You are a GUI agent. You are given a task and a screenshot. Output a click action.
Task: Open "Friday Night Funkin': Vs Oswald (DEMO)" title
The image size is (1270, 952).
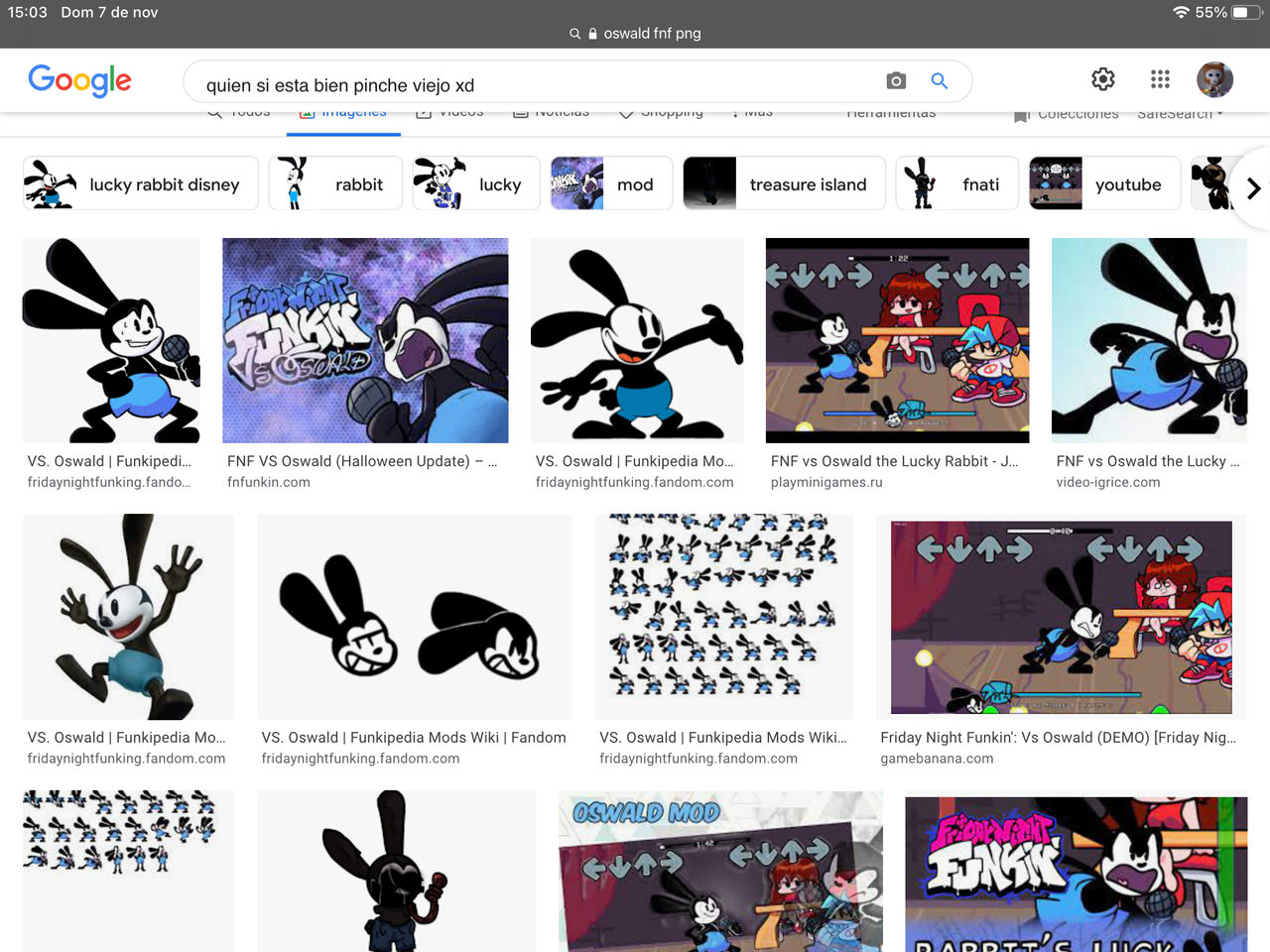[1059, 738]
